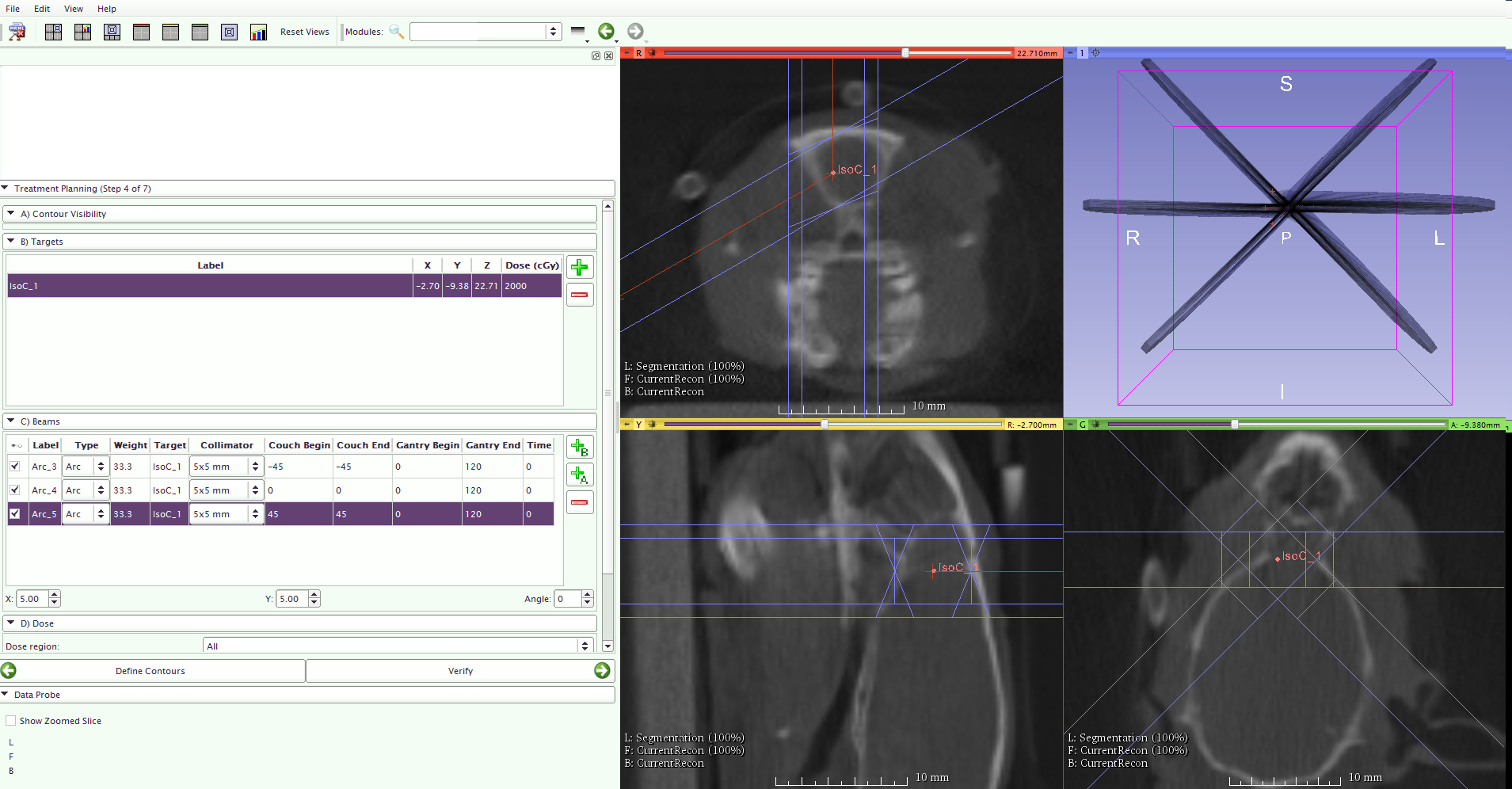Add a new target with plus icon
Image resolution: width=1512 pixels, height=789 pixels.
(580, 268)
